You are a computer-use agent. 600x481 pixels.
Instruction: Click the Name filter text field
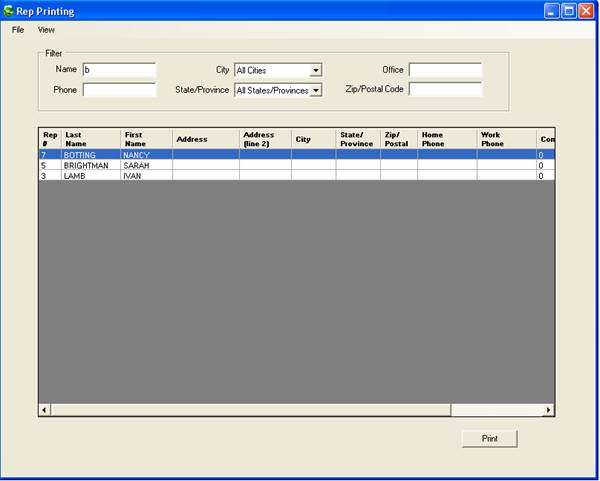coord(119,70)
